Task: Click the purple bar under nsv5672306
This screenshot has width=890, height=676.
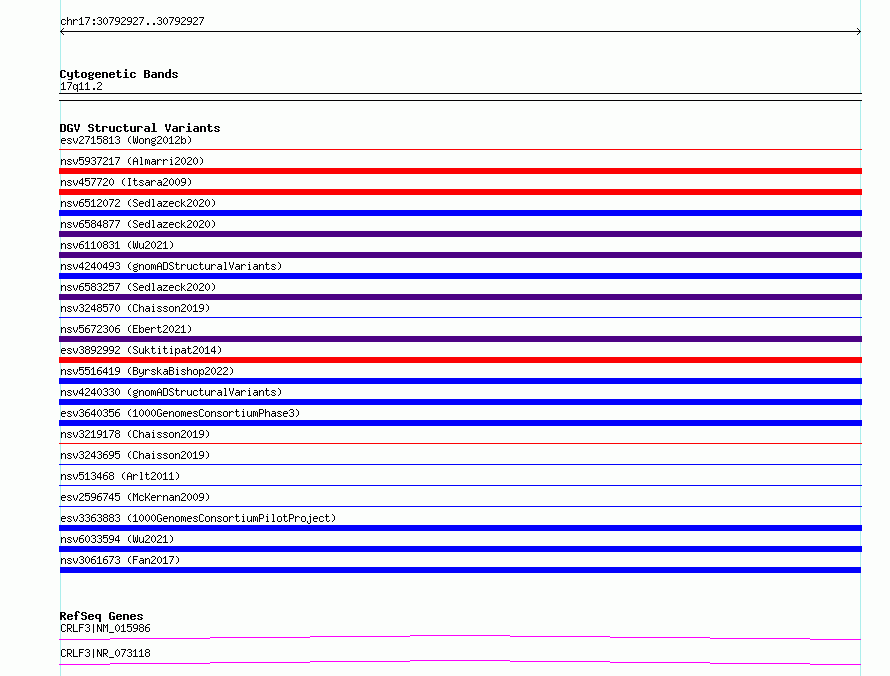Action: click(x=460, y=339)
